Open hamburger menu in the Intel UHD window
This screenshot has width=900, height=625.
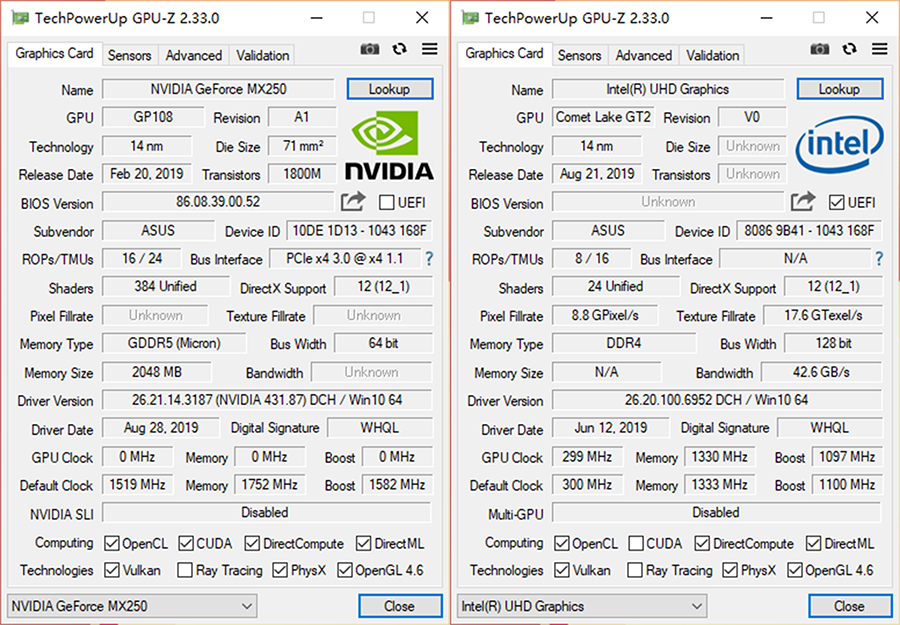click(x=879, y=49)
